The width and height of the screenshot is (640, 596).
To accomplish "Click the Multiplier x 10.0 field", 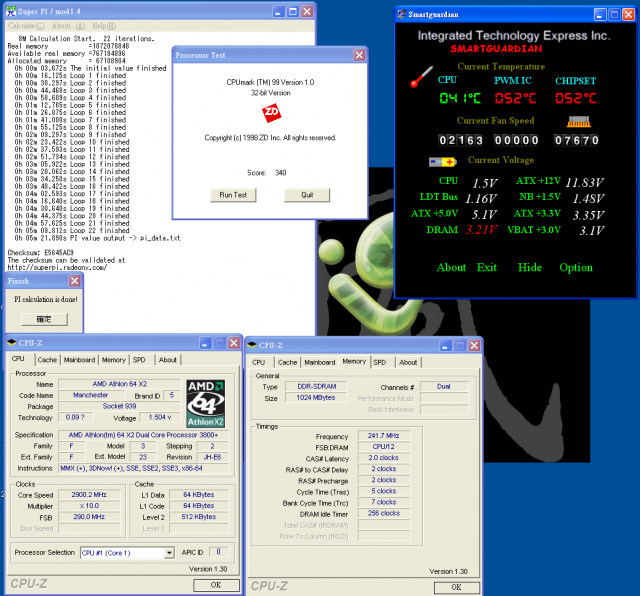I will (89, 506).
